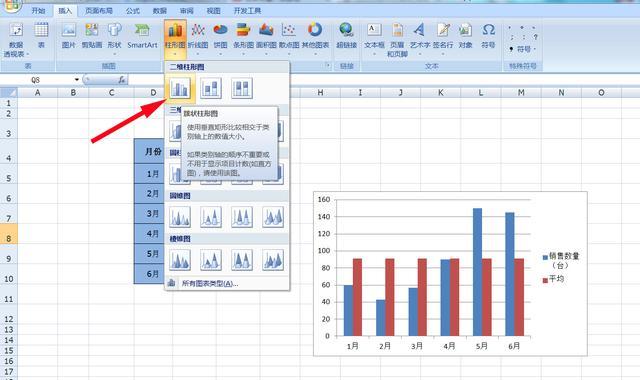Select column H header

click(320, 93)
